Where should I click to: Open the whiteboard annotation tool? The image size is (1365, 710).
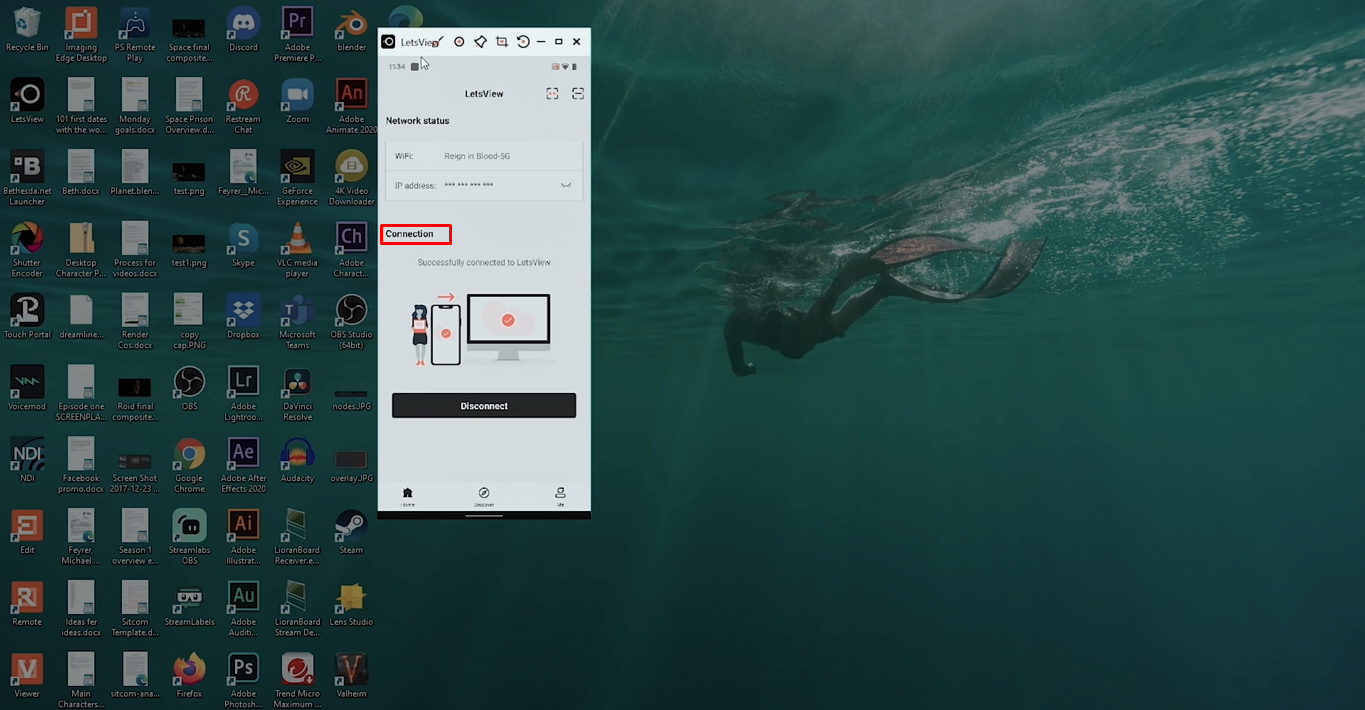480,42
